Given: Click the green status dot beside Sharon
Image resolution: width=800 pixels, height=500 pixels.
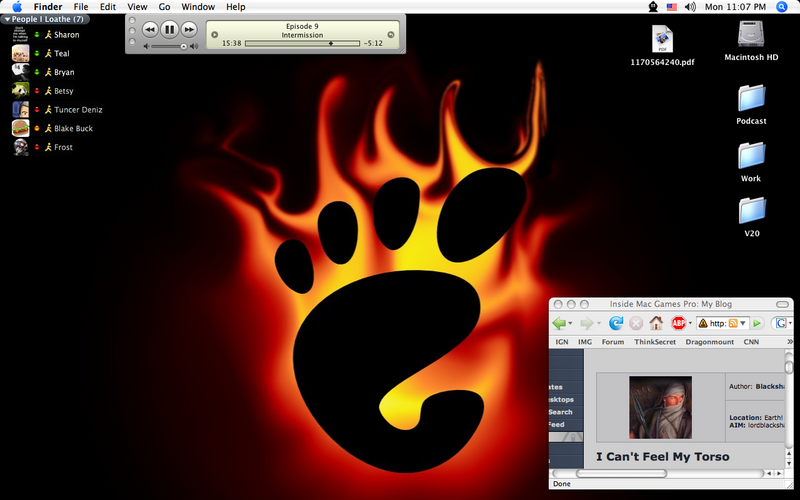Looking at the screenshot, I should click(37, 35).
